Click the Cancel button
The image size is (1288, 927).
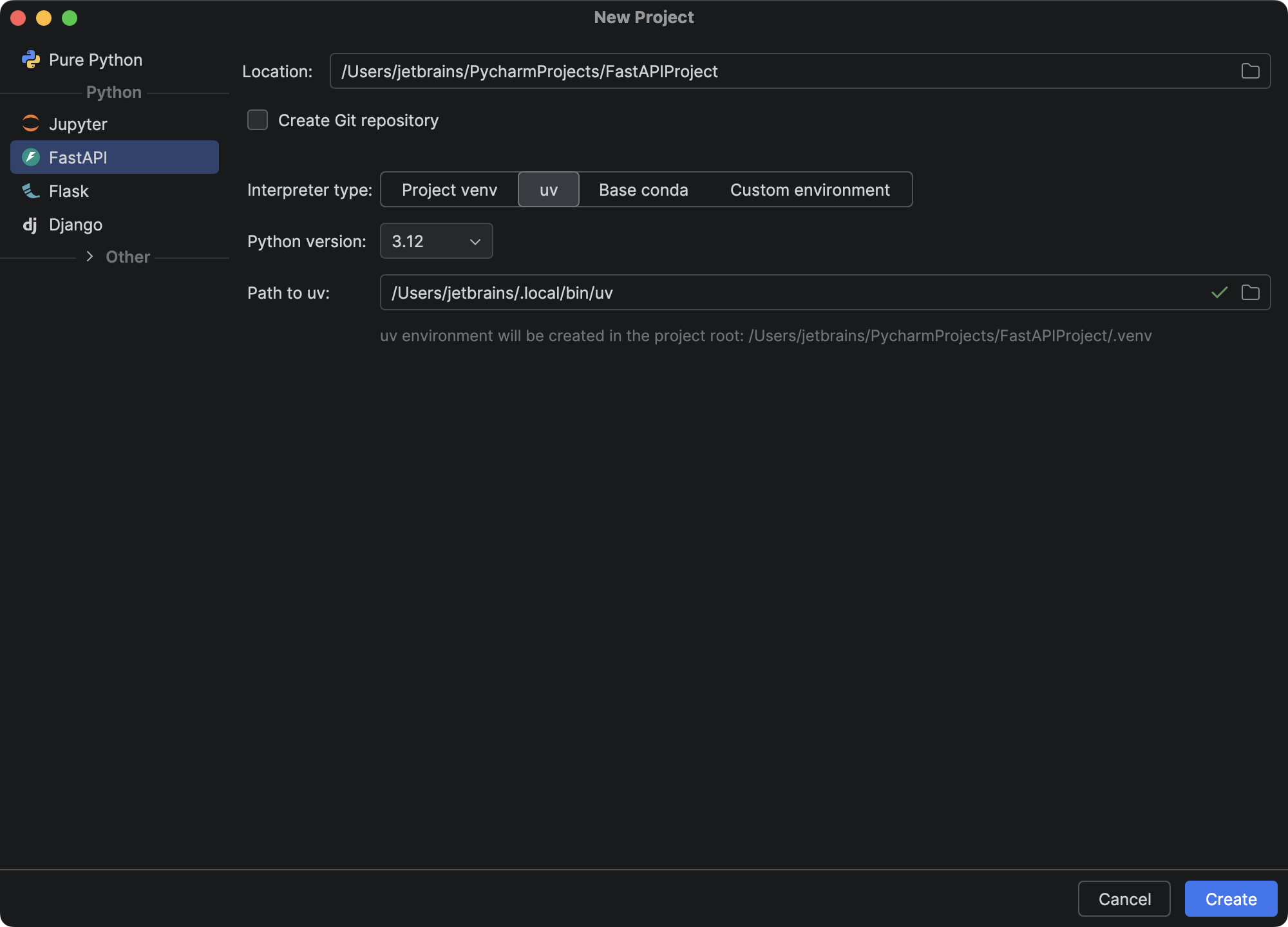(x=1124, y=899)
